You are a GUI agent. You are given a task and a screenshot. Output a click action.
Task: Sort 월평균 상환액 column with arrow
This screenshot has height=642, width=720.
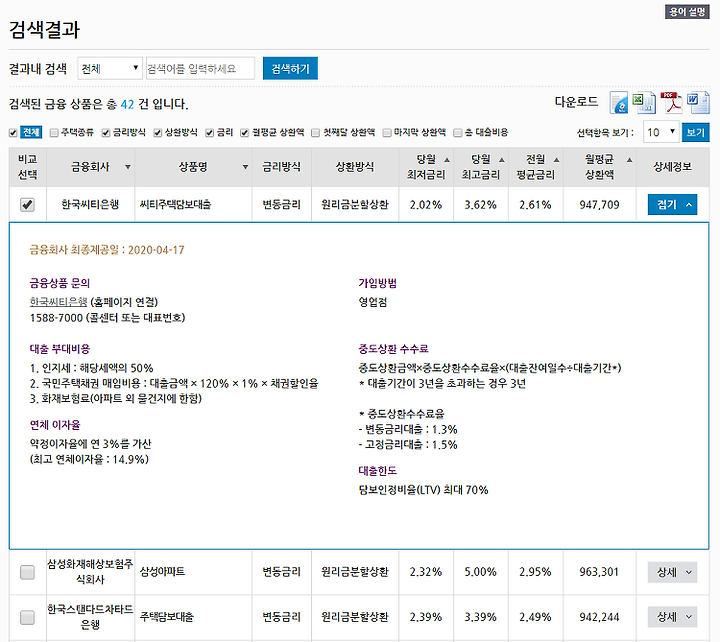630,160
